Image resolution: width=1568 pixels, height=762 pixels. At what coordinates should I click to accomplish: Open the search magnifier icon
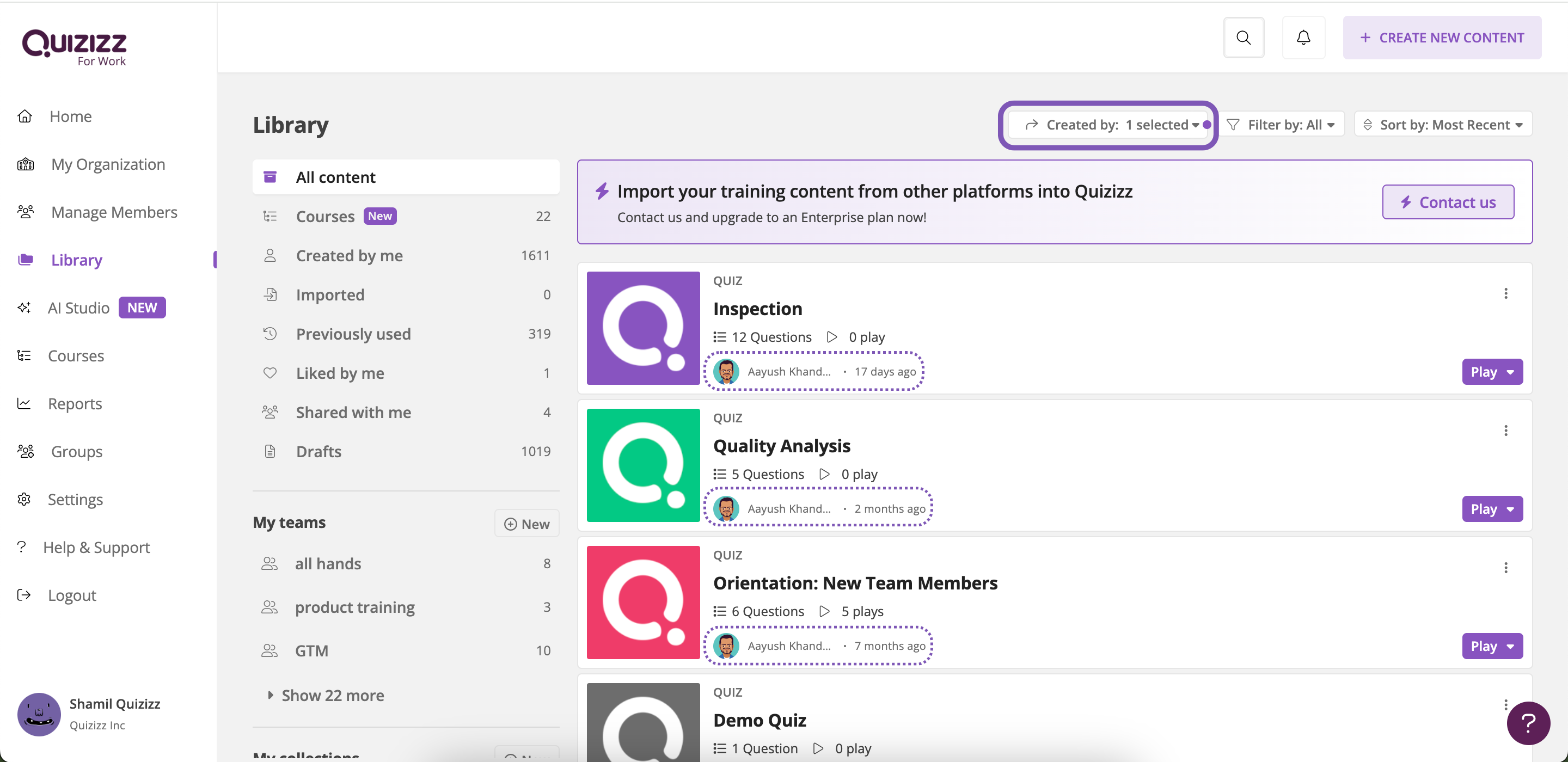pos(1244,38)
